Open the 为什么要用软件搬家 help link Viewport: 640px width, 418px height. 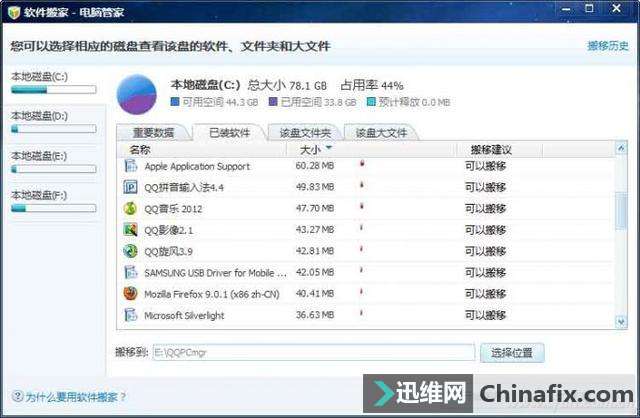click(76, 397)
